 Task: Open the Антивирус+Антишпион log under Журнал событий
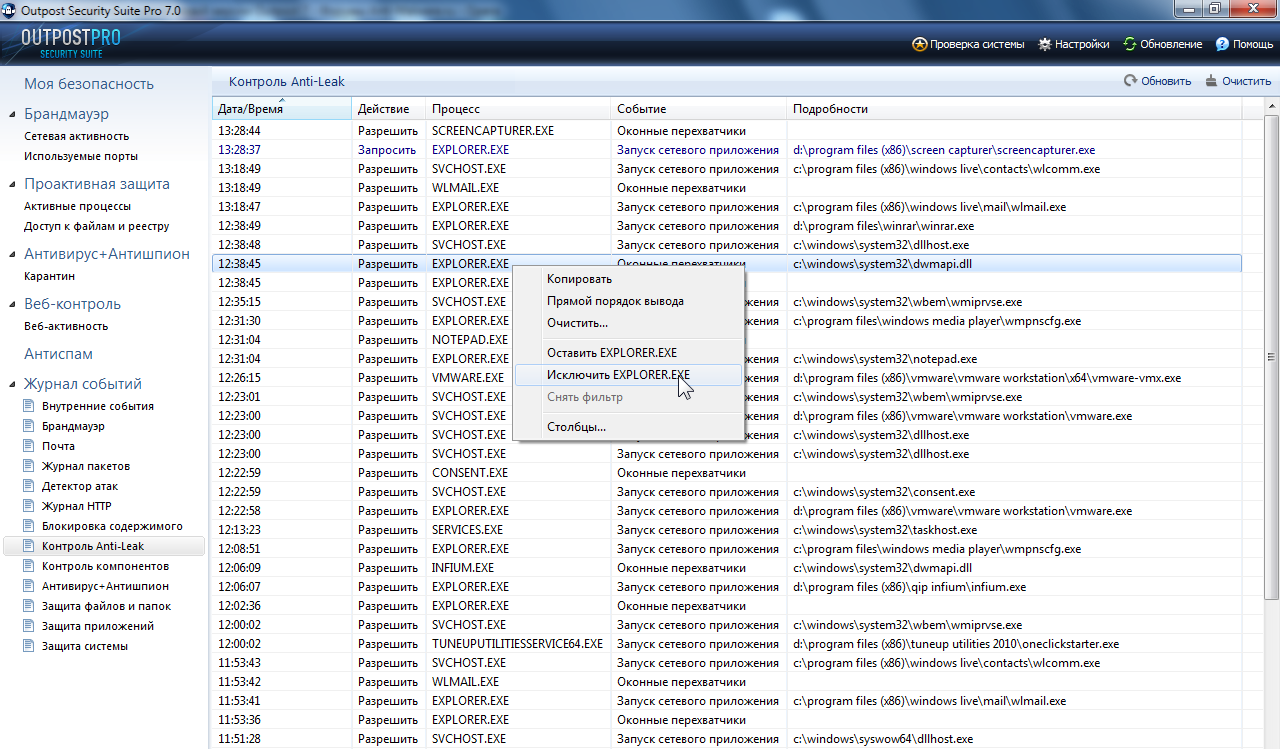pyautogui.click(x=105, y=586)
